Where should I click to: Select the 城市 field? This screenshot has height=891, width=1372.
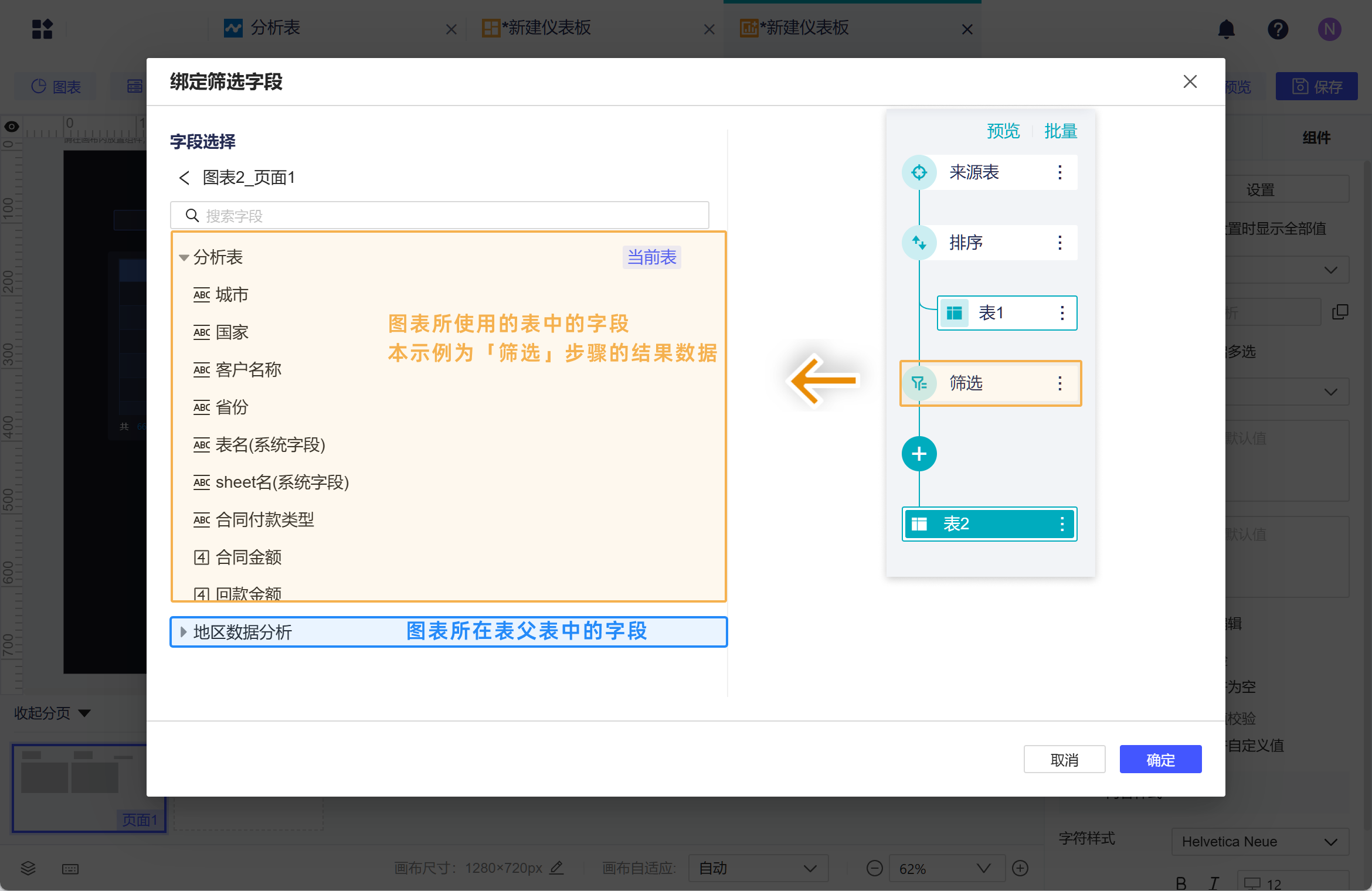(x=232, y=295)
